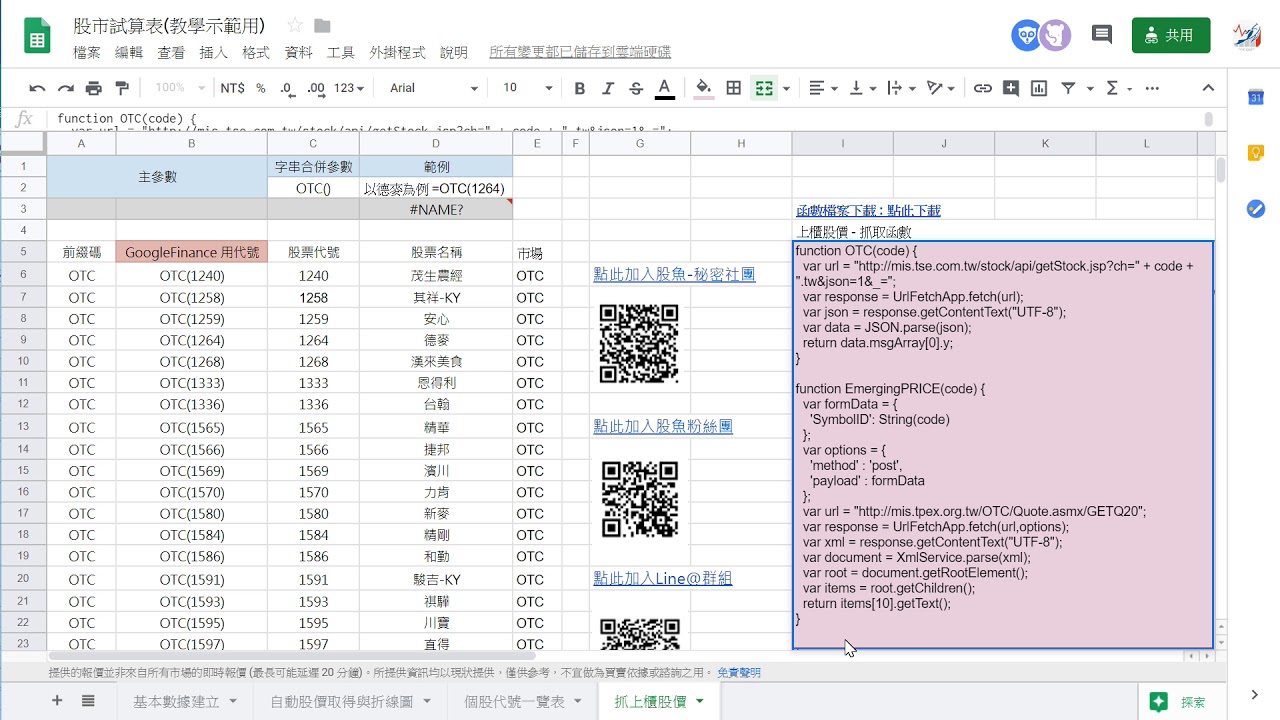Select cell D3 showing #NAME?

pos(436,209)
